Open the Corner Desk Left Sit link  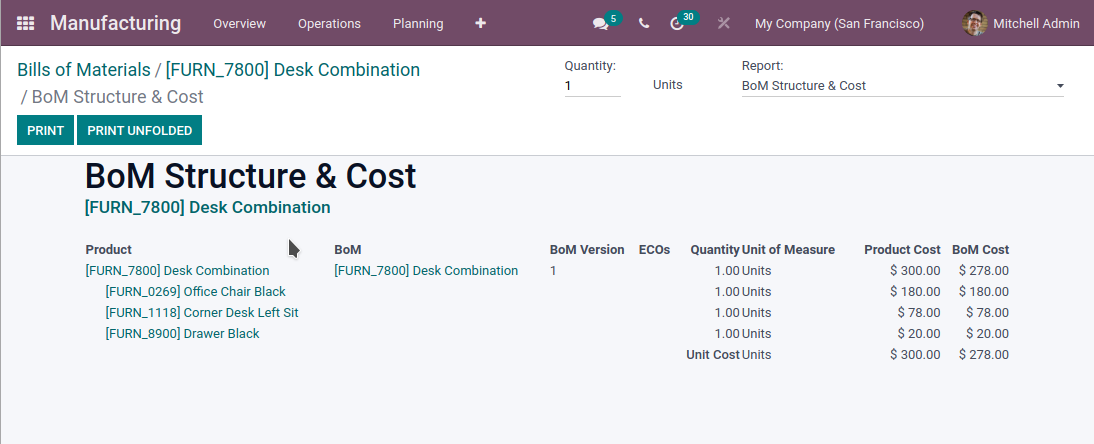point(202,313)
